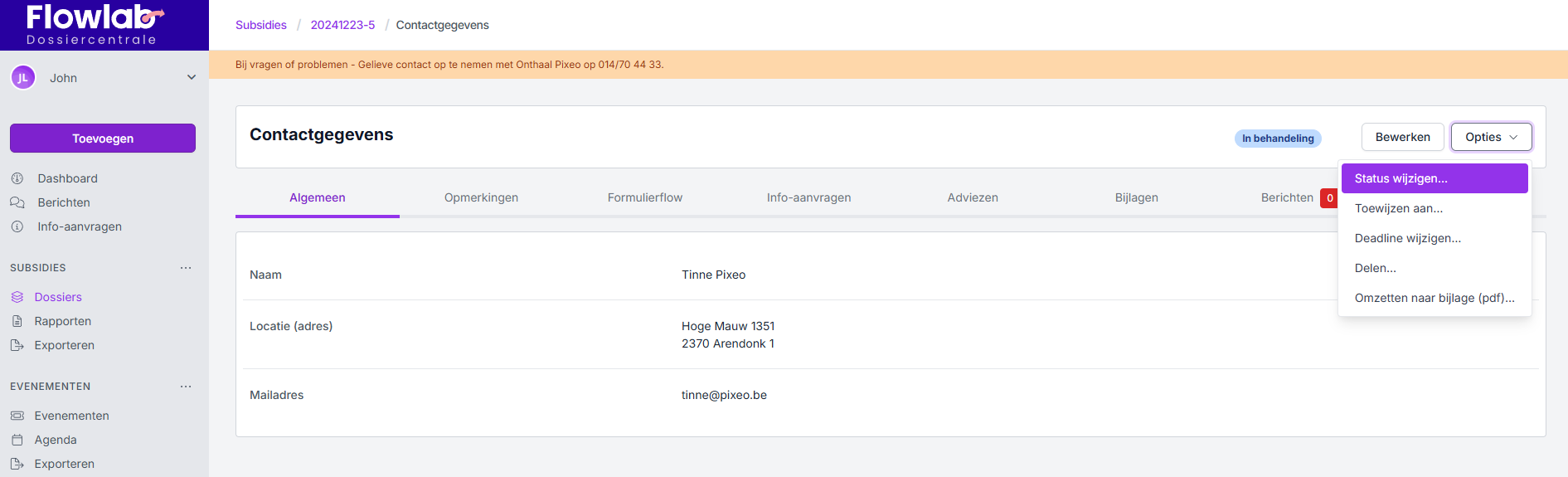Open the Formulierflow tab
The image size is (1568, 477).
tap(644, 197)
